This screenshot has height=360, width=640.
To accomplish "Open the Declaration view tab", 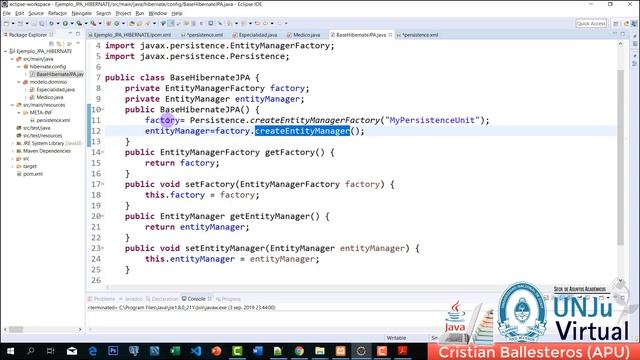I will [162, 299].
